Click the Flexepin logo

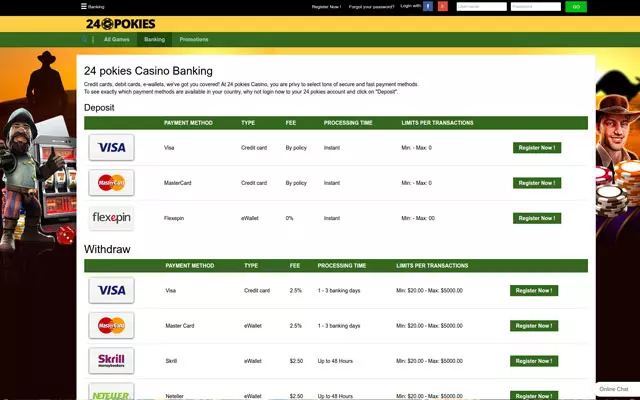(111, 218)
